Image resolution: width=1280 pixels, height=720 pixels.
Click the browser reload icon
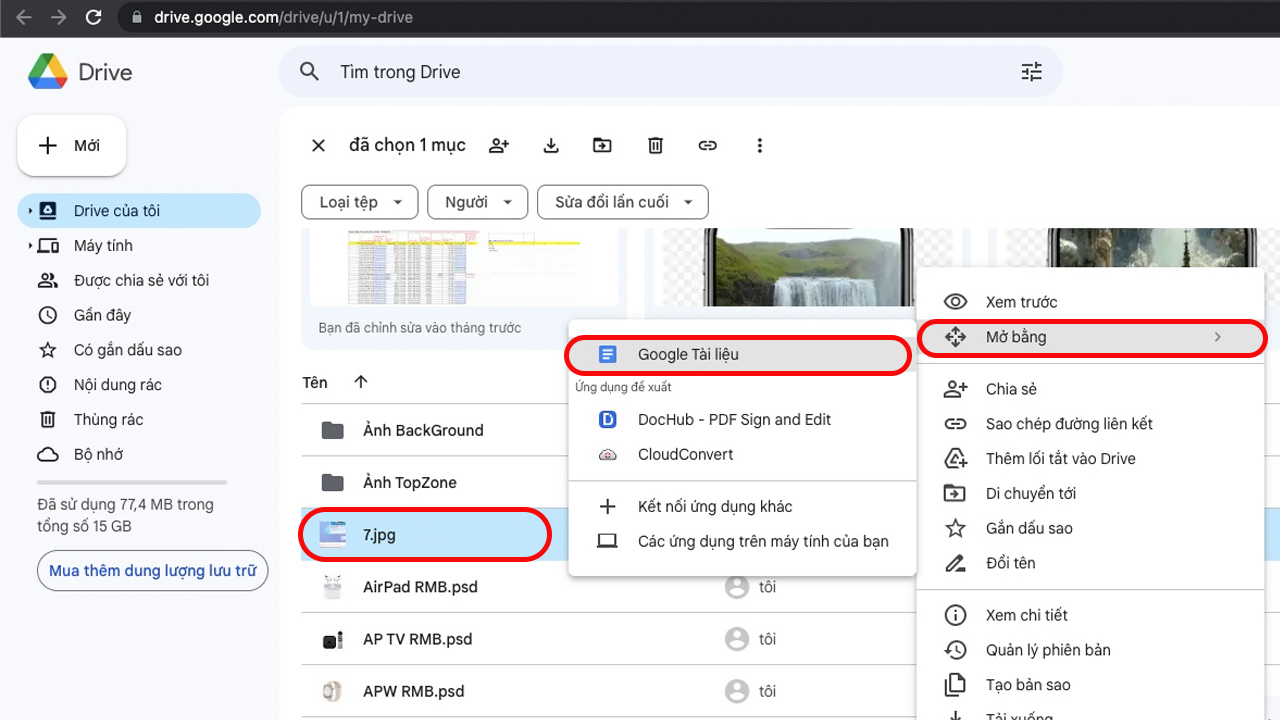point(93,17)
